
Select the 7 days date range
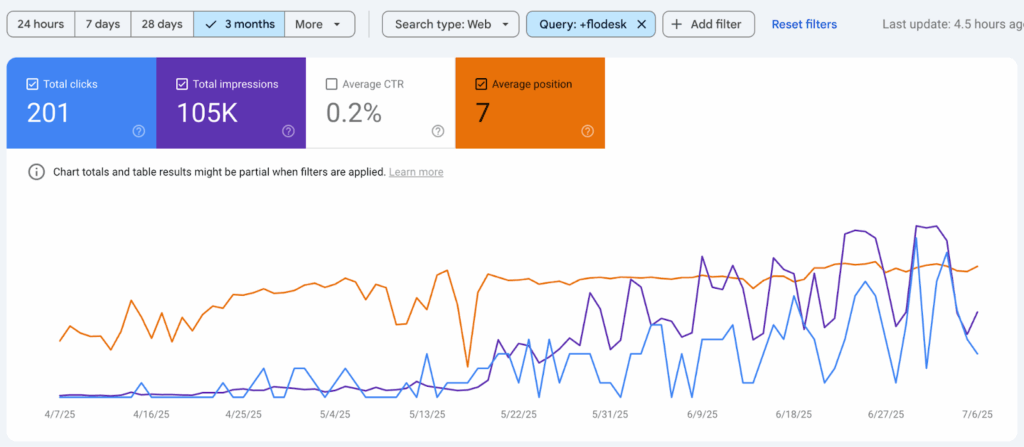click(x=103, y=24)
